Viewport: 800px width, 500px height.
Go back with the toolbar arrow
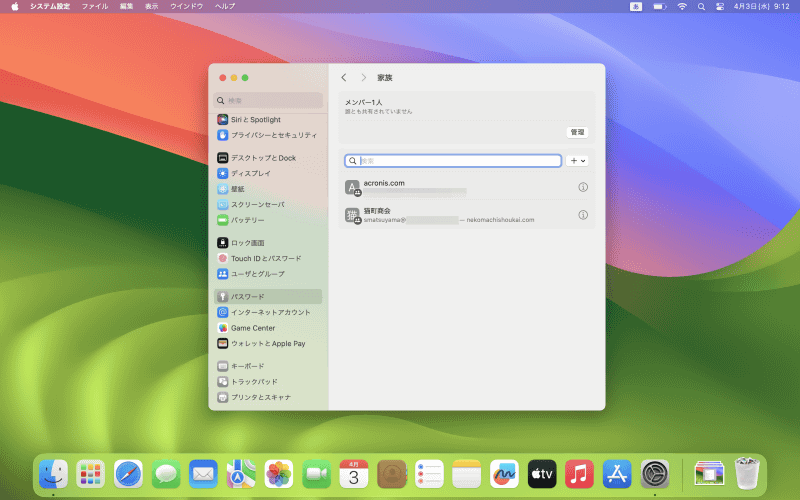click(x=344, y=78)
